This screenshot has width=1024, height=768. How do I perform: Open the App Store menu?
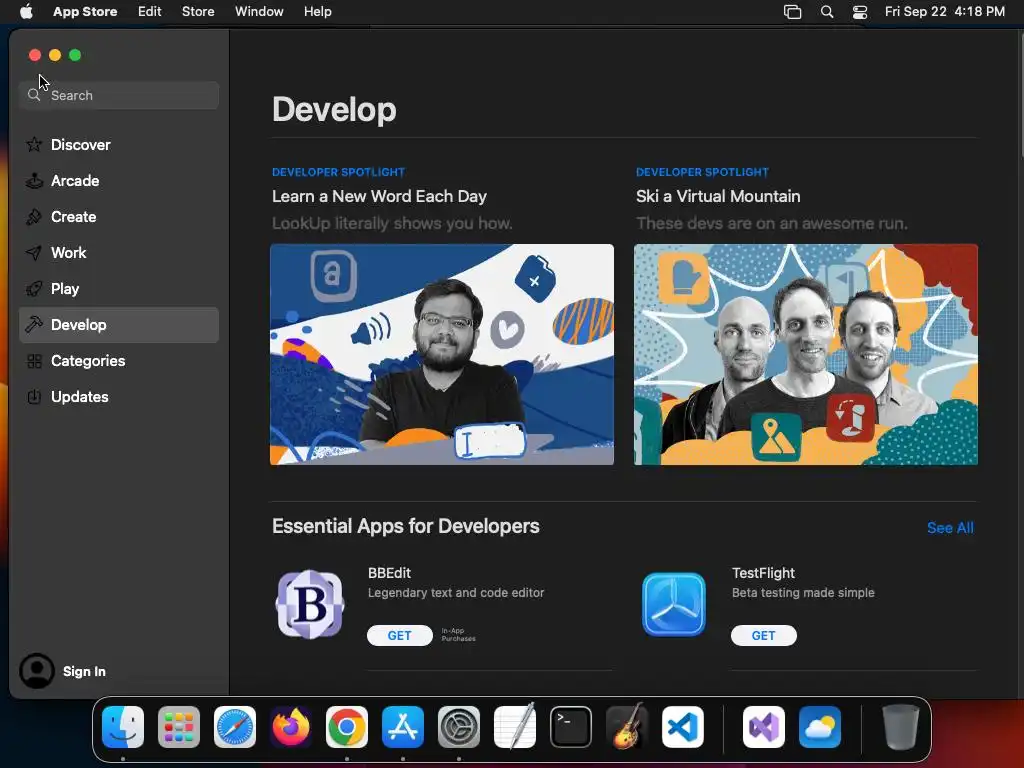85,12
